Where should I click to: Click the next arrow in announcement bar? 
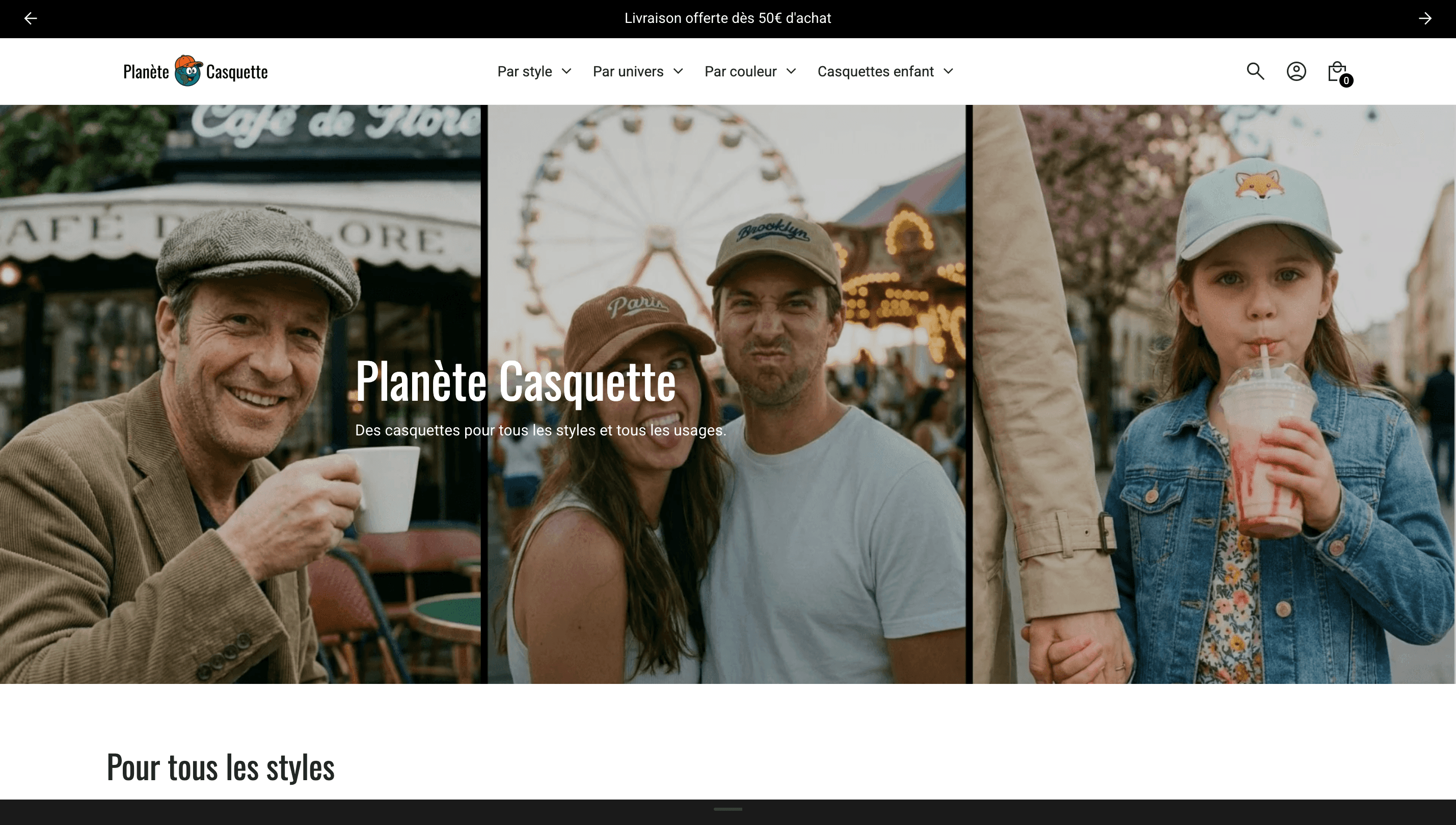[1425, 18]
